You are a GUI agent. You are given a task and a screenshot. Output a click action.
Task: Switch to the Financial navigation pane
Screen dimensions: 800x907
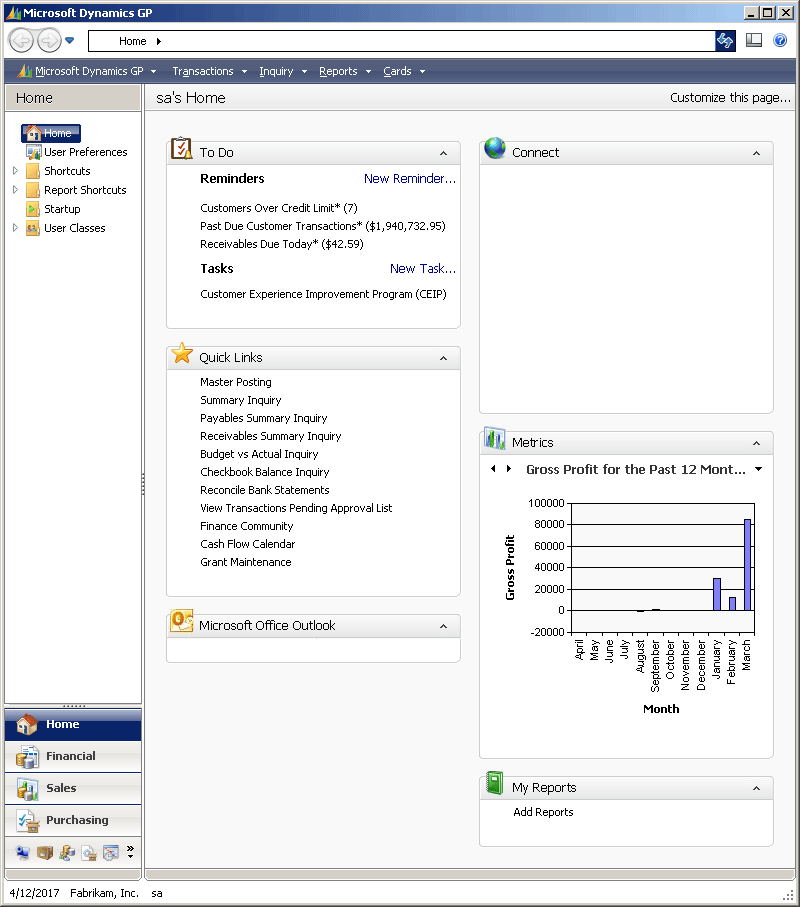click(73, 756)
